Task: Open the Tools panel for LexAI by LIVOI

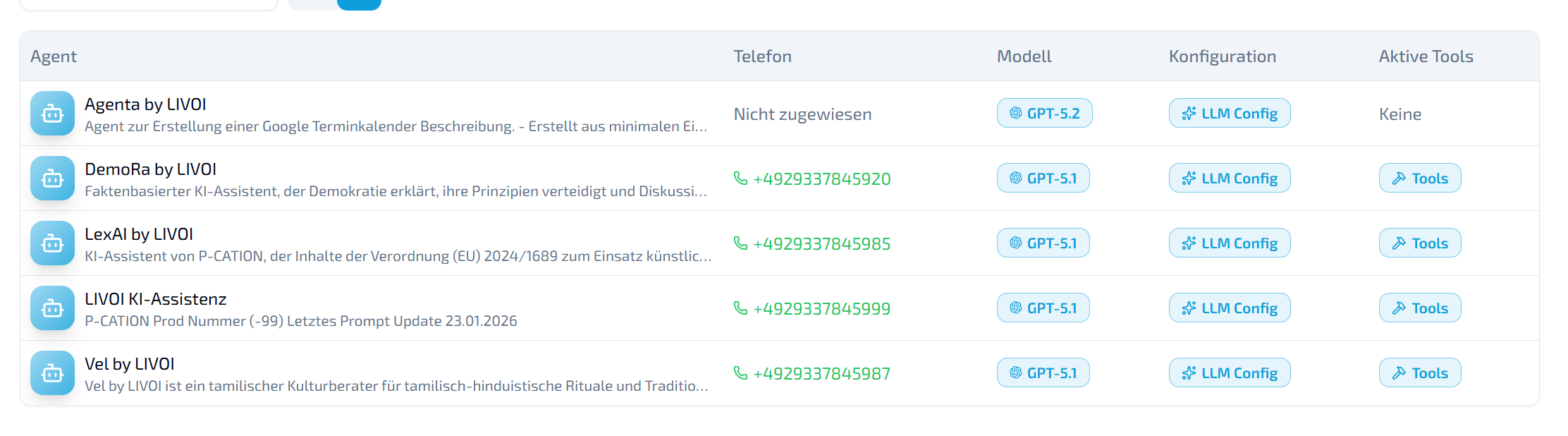Action: click(x=1420, y=243)
